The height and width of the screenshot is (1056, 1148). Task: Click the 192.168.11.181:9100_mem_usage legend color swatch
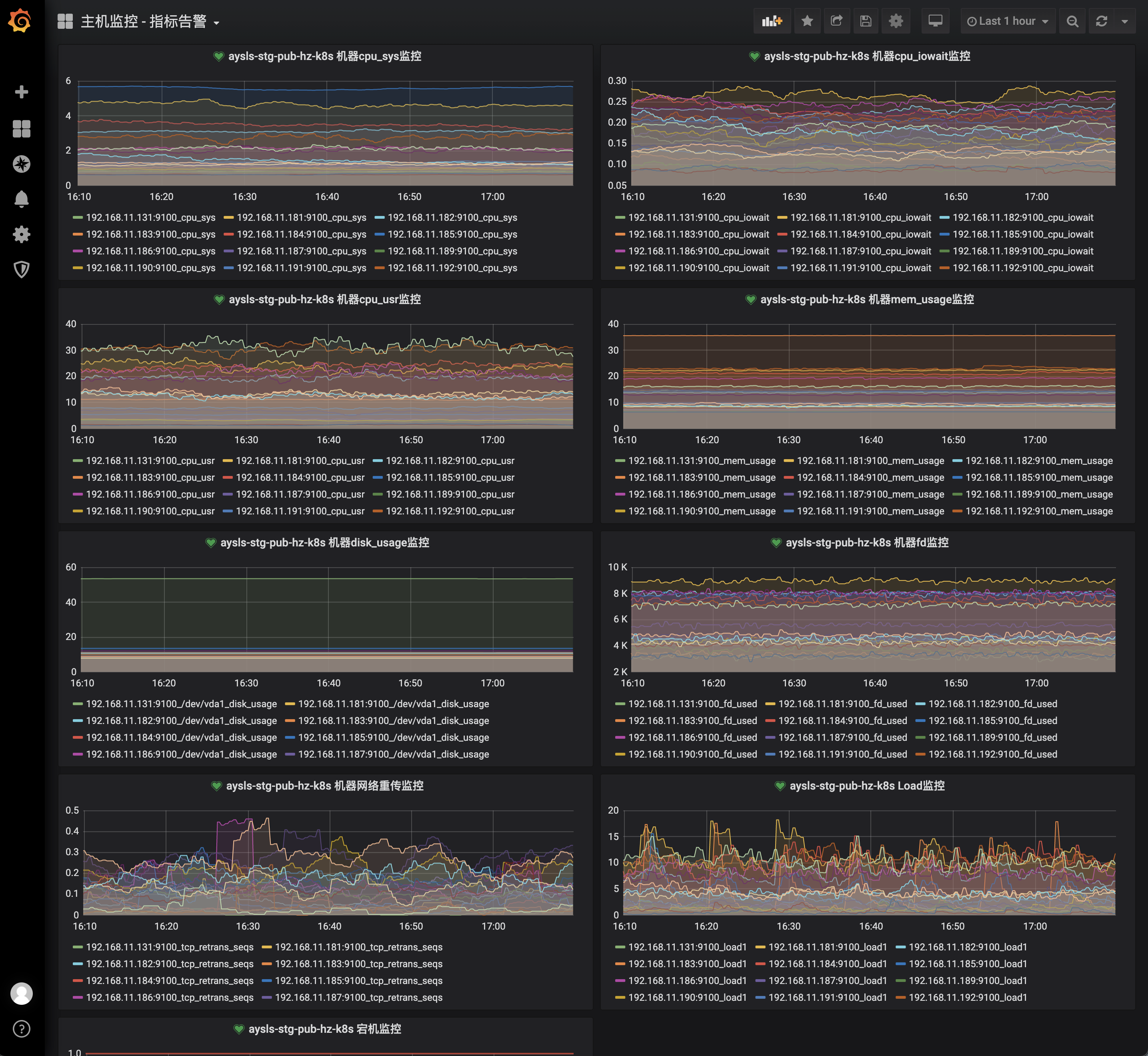pos(788,461)
